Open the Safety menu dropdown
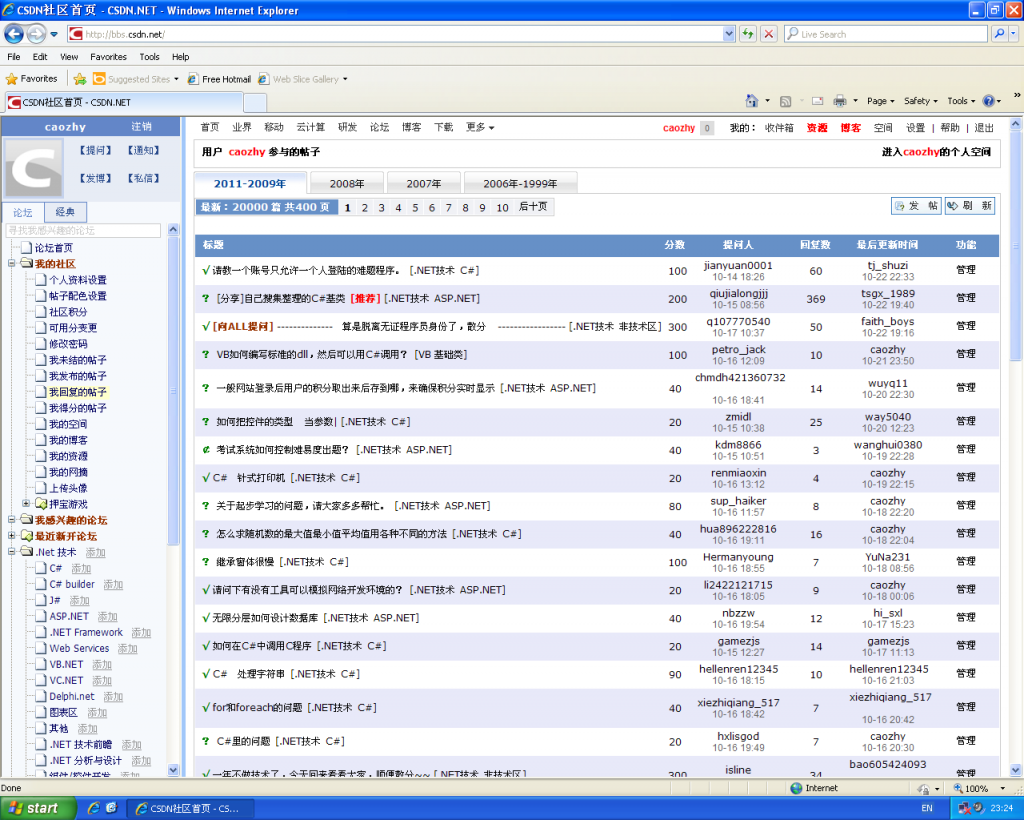This screenshot has width=1024, height=820. coord(920,101)
